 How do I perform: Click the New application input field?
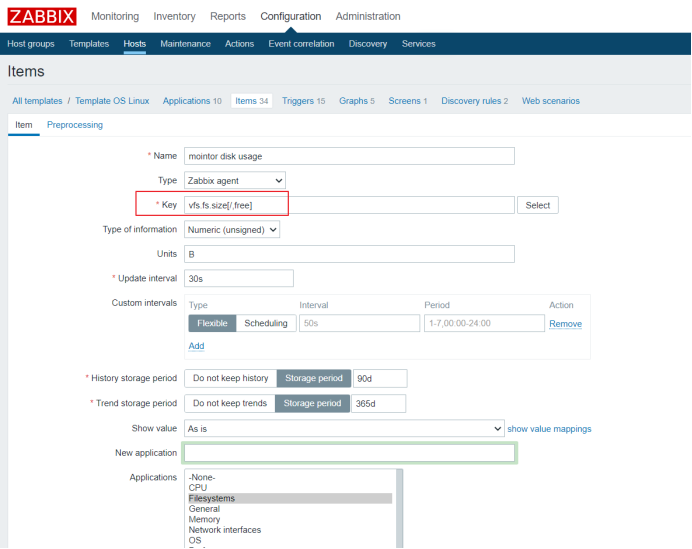click(x=349, y=453)
